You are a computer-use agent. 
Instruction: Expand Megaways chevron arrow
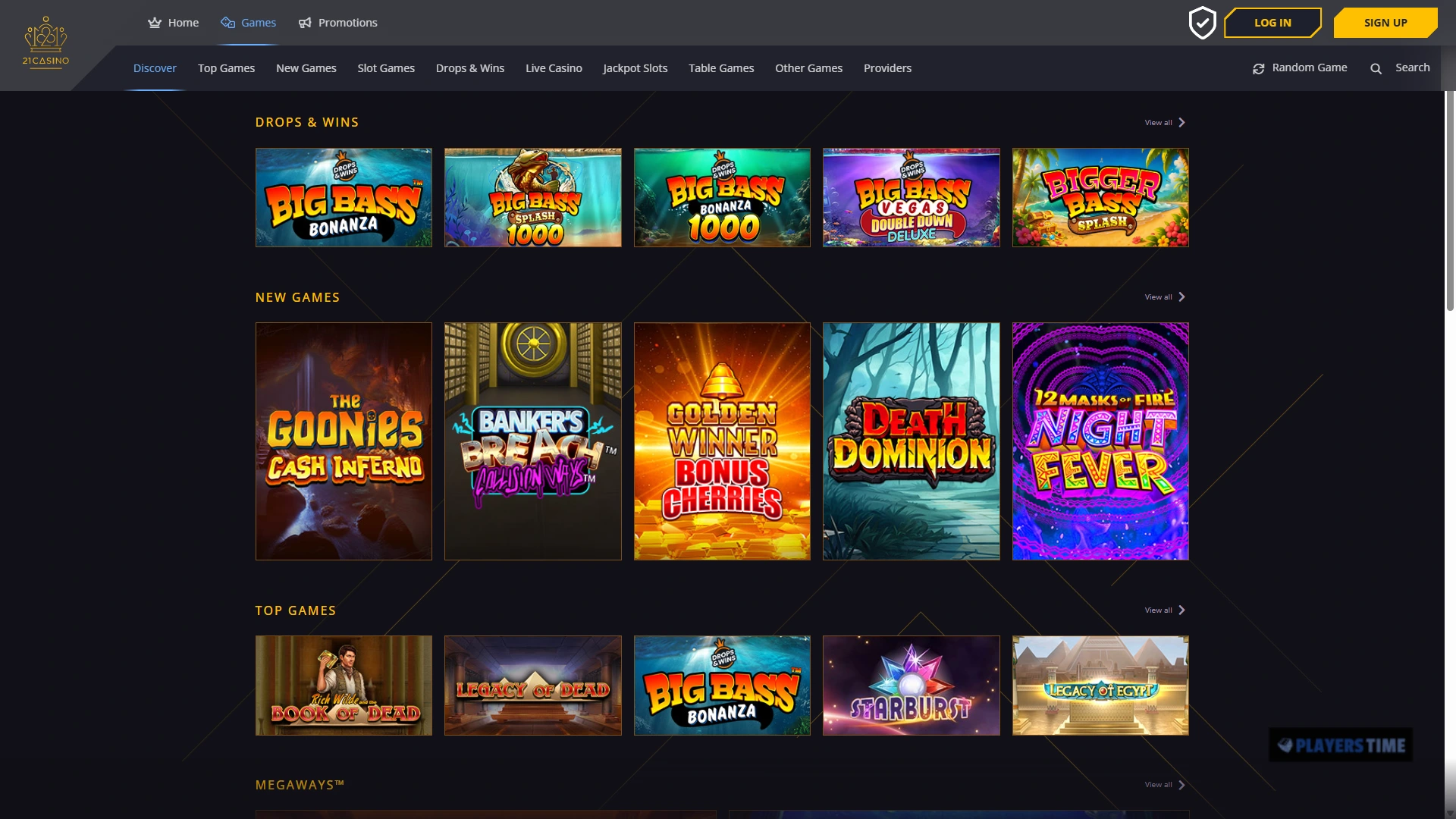[1181, 784]
